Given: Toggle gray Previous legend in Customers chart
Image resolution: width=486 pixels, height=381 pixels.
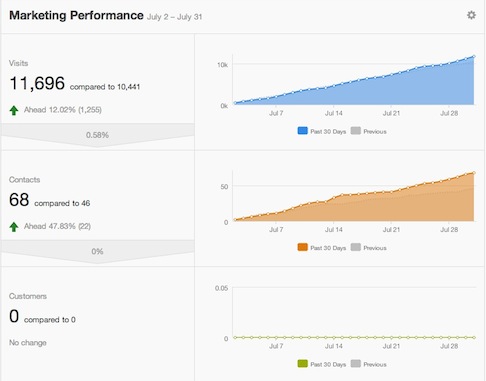Looking at the screenshot, I should (x=369, y=364).
